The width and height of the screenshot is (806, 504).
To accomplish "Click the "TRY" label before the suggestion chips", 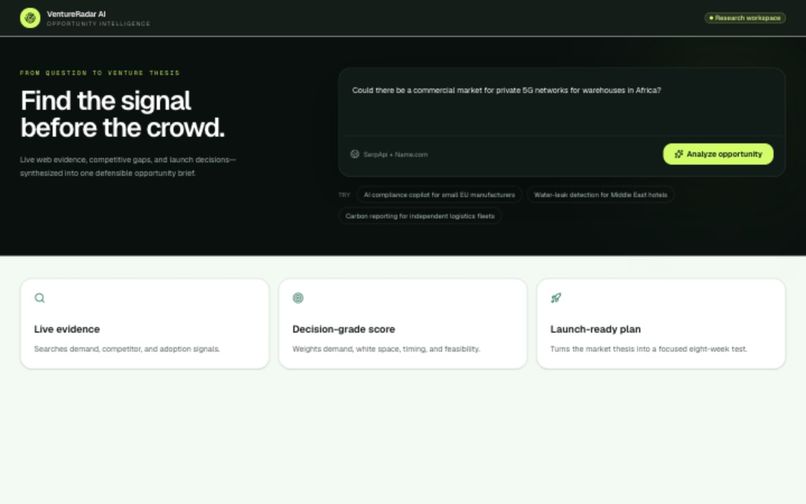I will coord(344,195).
